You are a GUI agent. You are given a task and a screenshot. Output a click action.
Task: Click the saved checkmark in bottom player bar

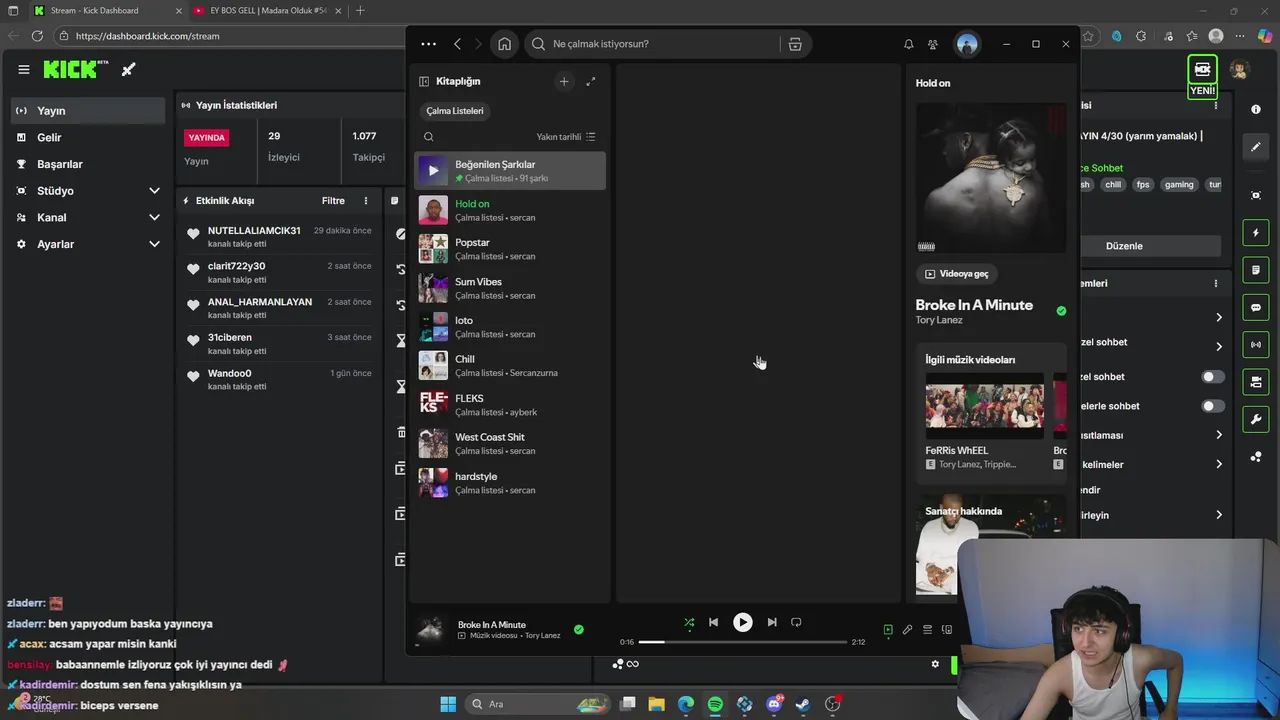[x=578, y=630]
